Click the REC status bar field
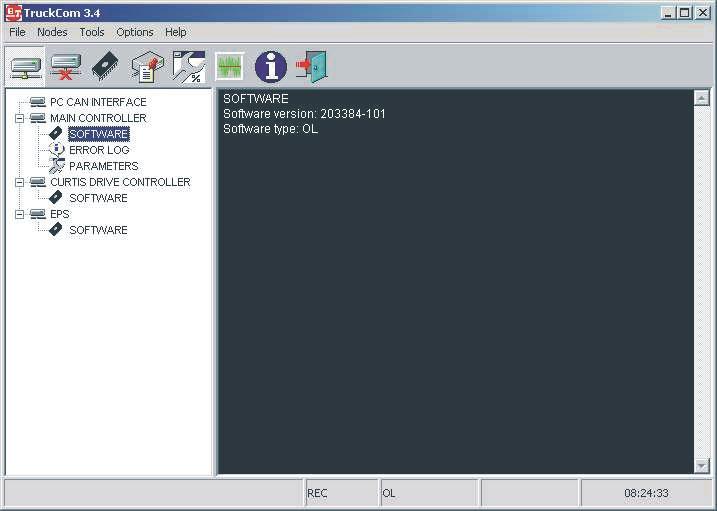Screen dimensions: 717x511 coord(342,493)
